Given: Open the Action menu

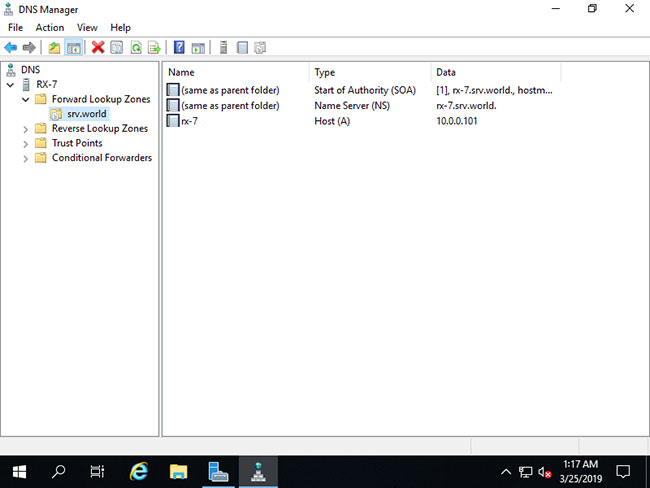Looking at the screenshot, I should click(50, 28).
